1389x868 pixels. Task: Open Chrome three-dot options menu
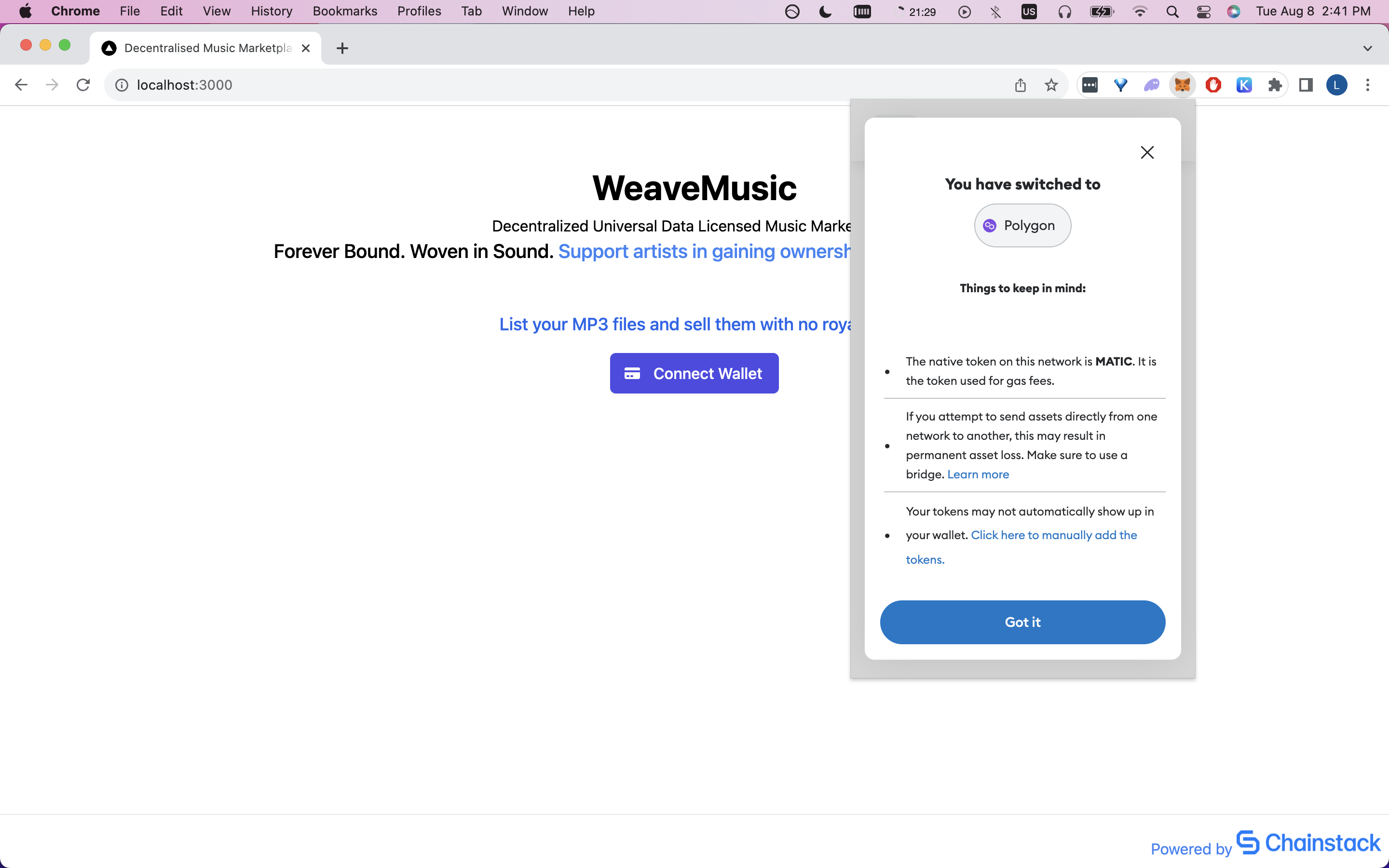click(1368, 85)
